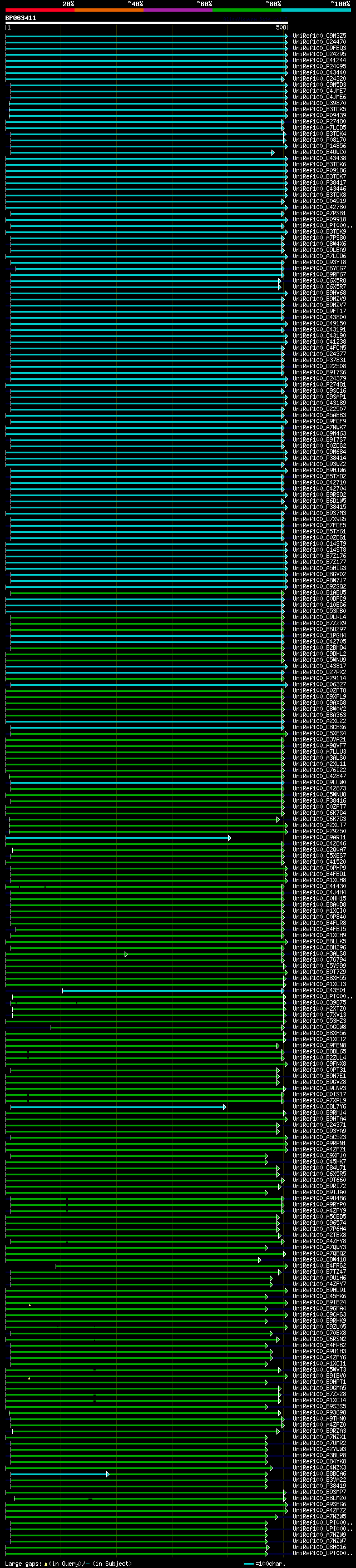Open hit UniRef100_P24095
Image resolution: width=356 pixels, height=1568 pixels.
tap(319, 66)
